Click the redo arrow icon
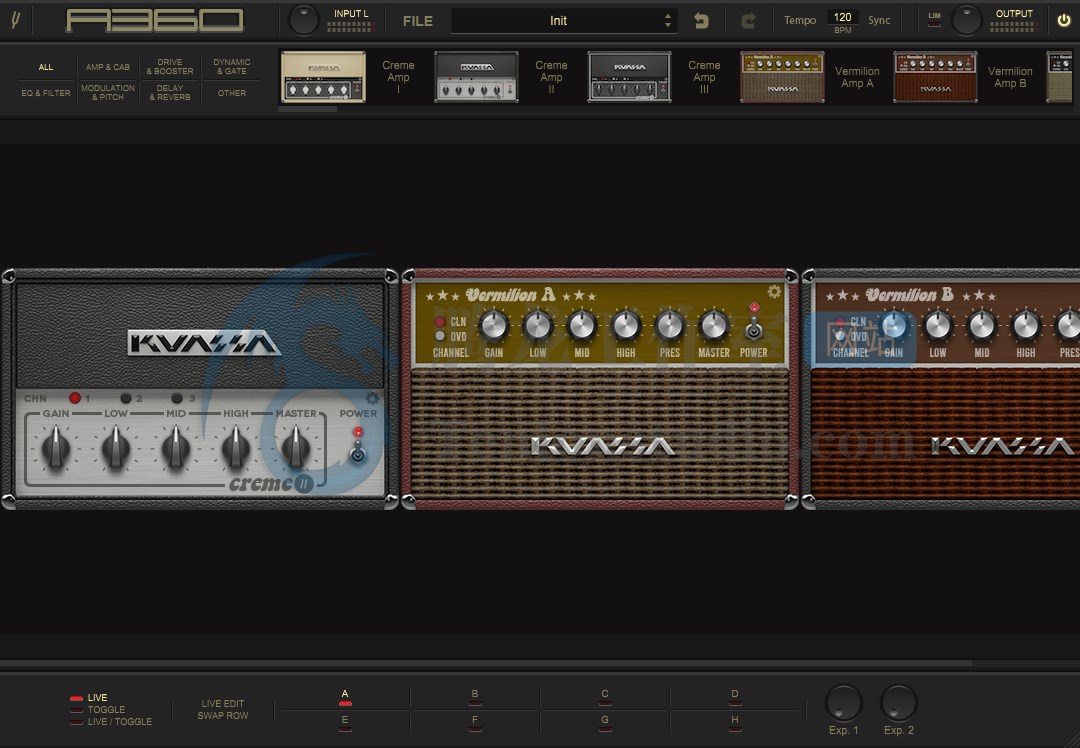Screen dimensions: 1080x748 click(x=748, y=21)
